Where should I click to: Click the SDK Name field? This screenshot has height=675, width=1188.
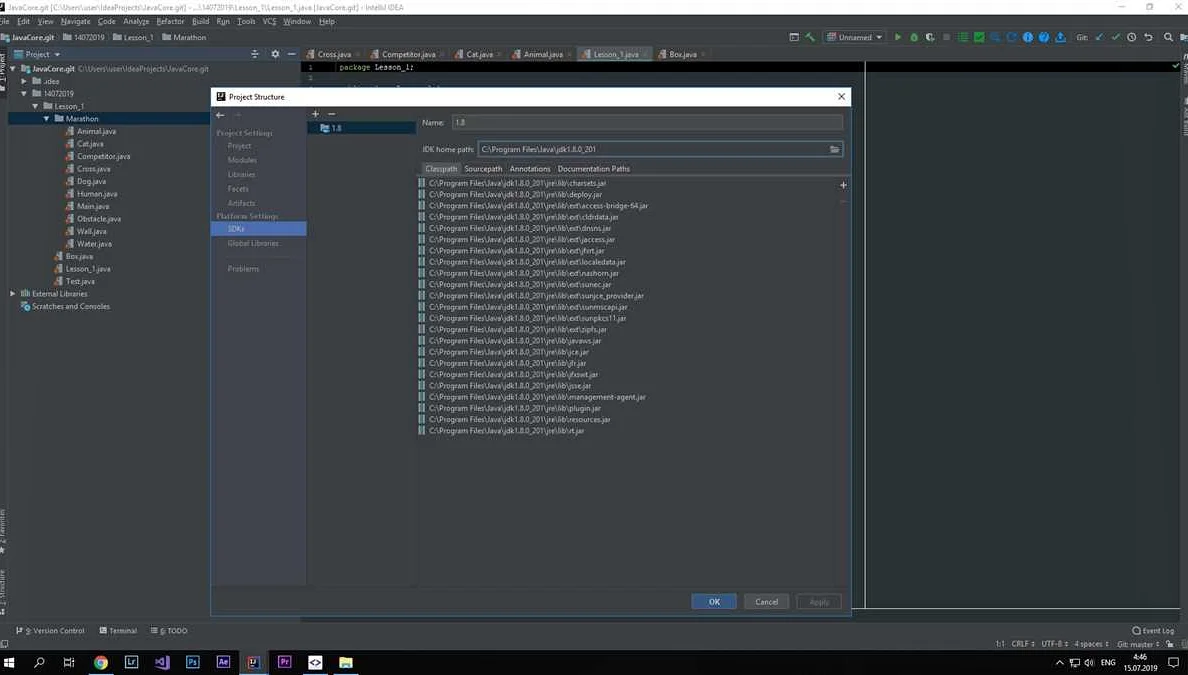647,122
